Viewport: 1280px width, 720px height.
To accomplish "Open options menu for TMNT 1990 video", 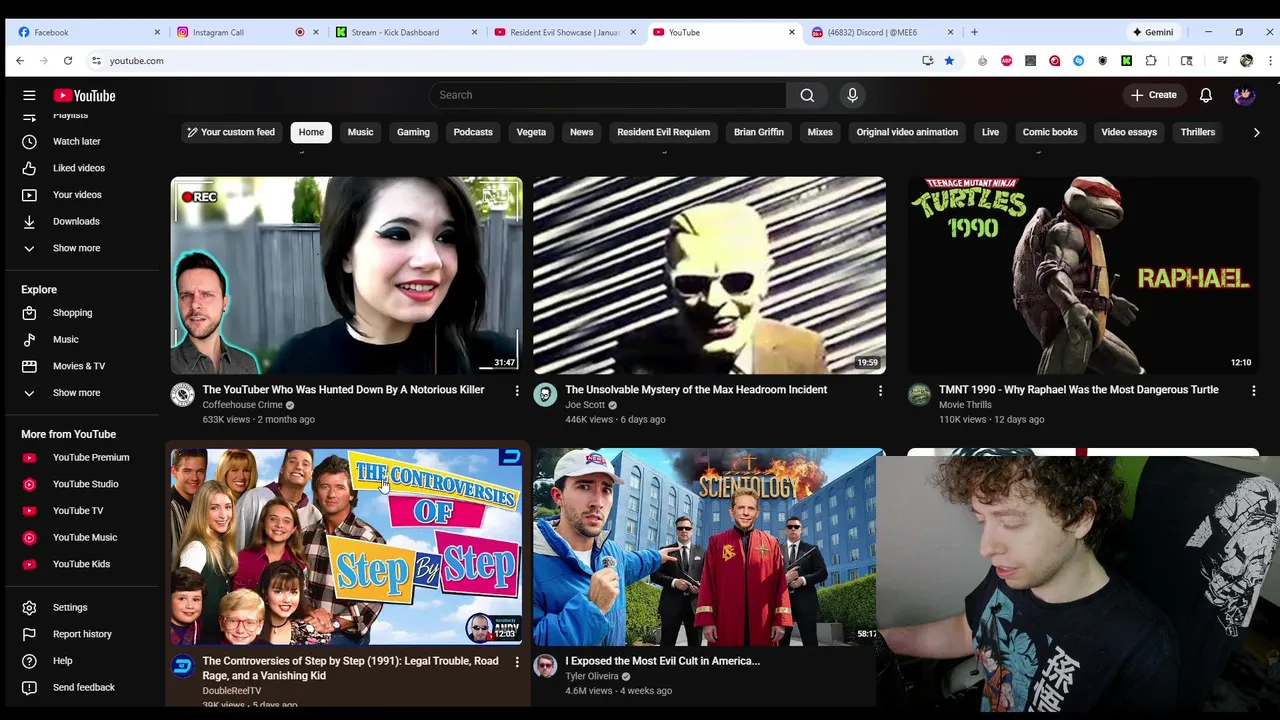I will coord(1254,391).
